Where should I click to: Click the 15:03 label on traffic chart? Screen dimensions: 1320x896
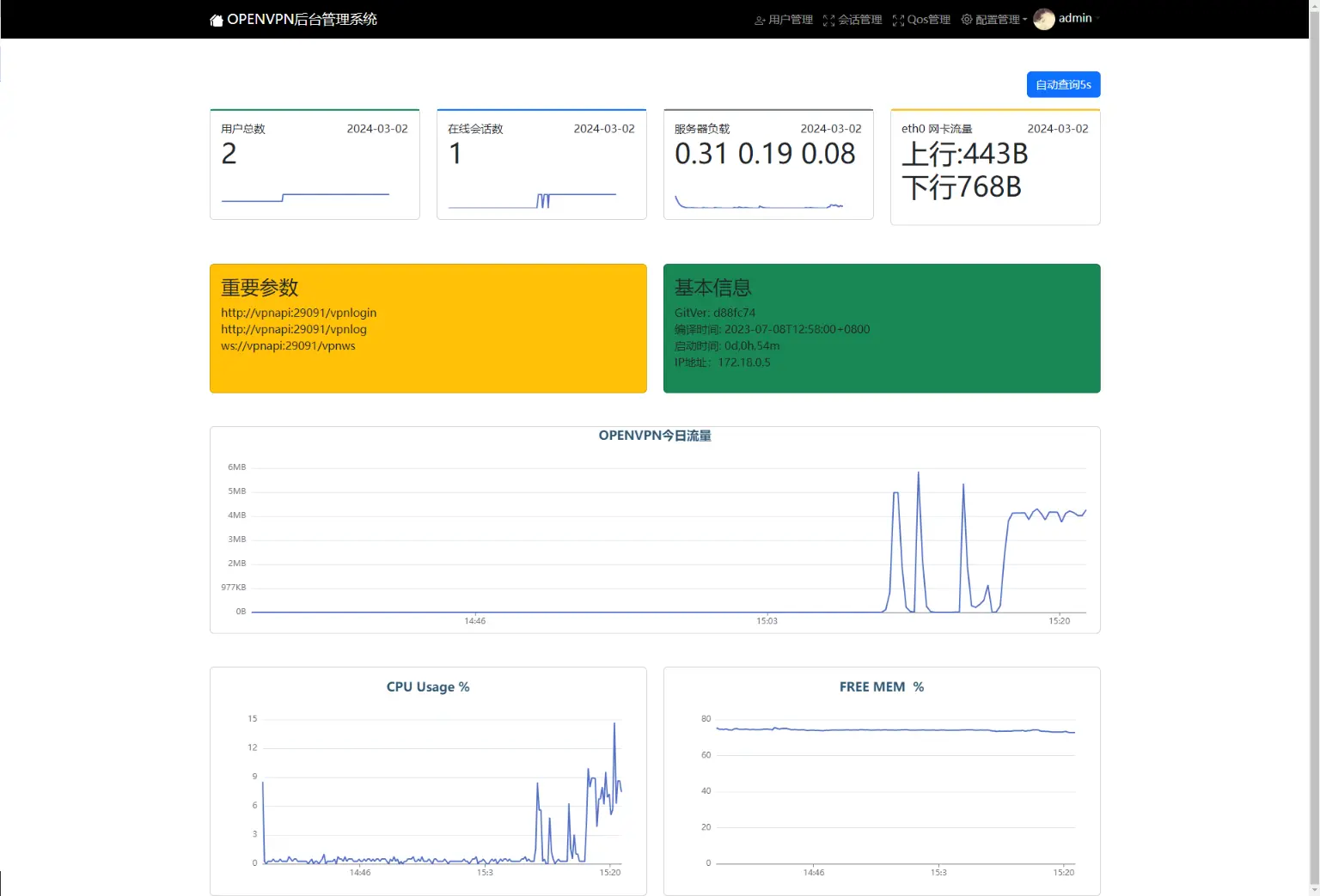click(767, 621)
